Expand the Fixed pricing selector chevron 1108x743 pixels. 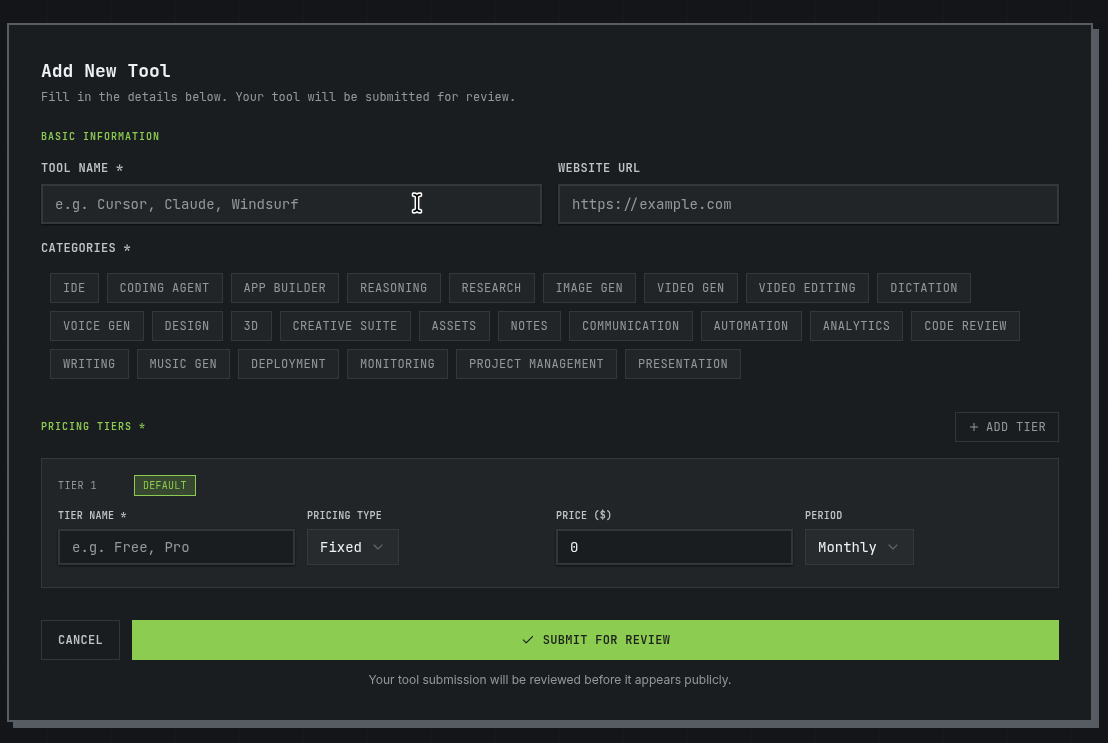coord(378,547)
